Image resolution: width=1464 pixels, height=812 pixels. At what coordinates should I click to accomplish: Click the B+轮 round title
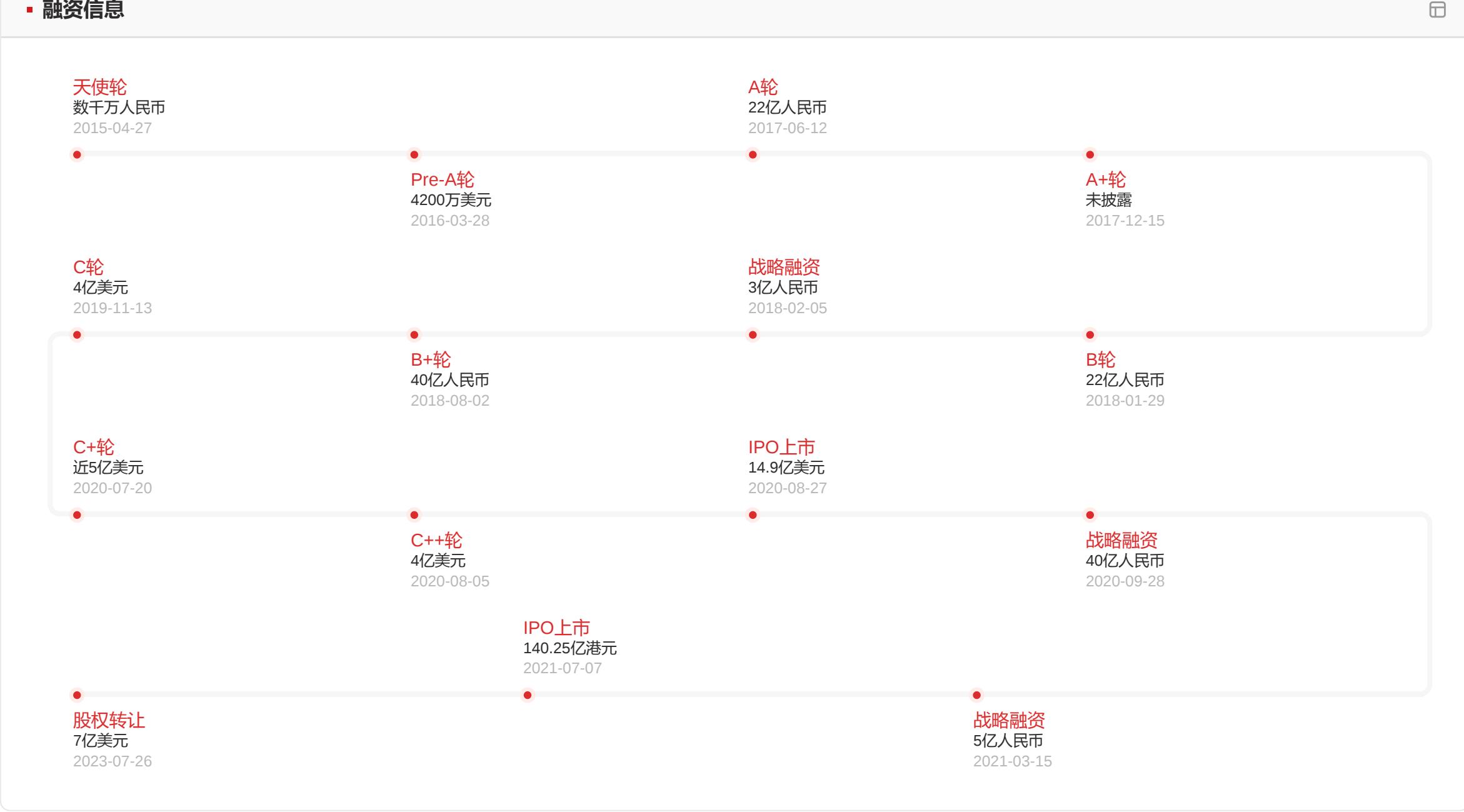coord(431,359)
